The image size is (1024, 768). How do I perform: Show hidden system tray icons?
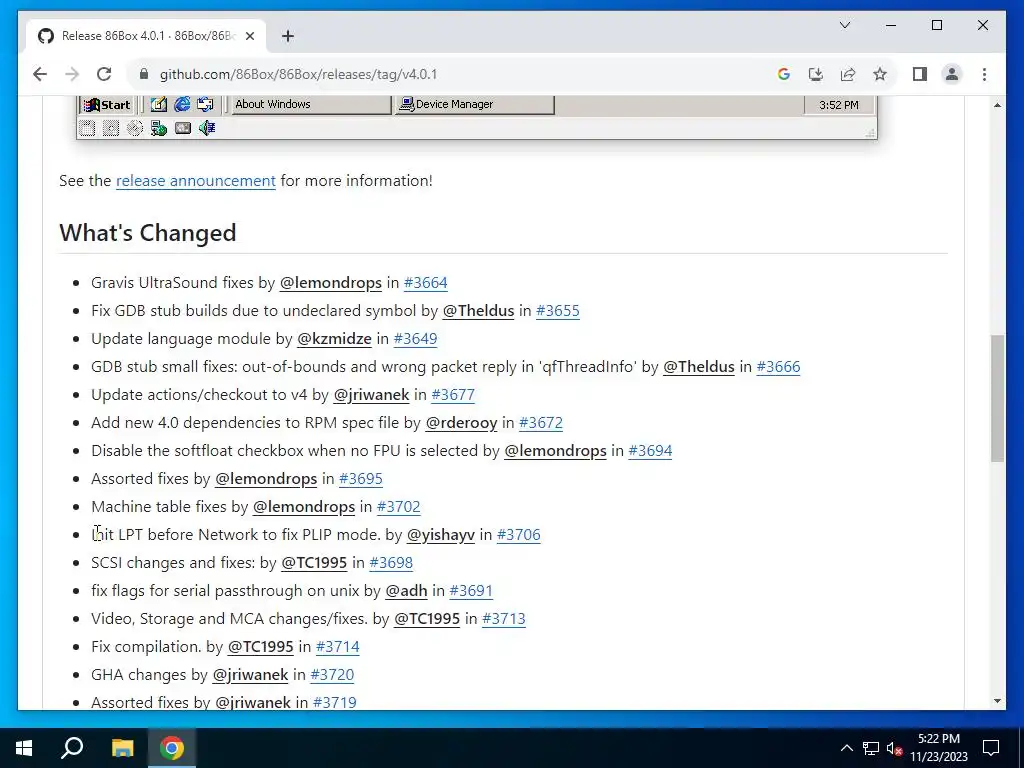pos(846,748)
